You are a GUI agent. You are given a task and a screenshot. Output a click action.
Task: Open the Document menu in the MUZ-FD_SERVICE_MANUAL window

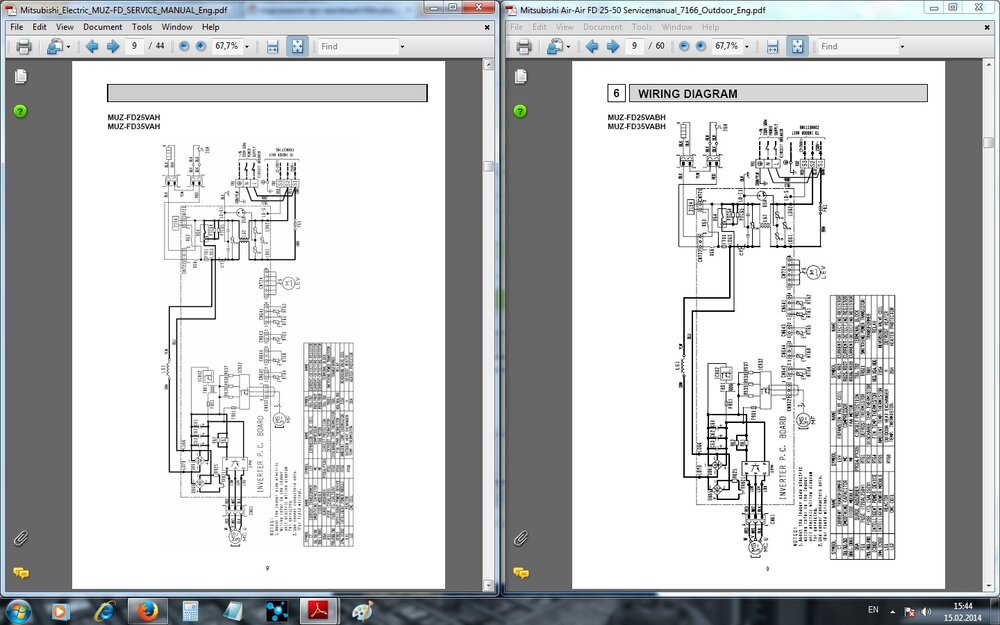tap(102, 27)
